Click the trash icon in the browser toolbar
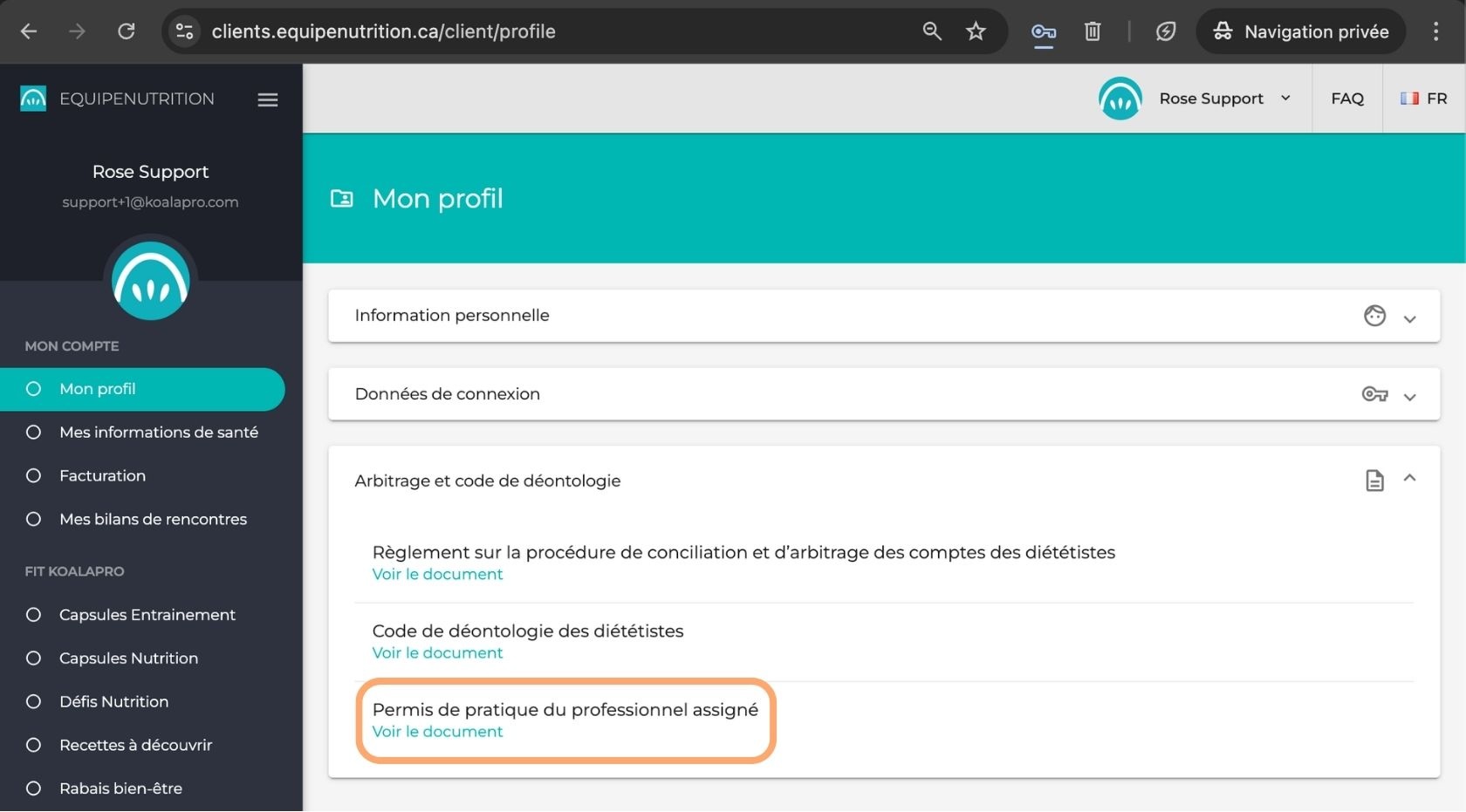The width and height of the screenshot is (1466, 812). click(x=1092, y=31)
